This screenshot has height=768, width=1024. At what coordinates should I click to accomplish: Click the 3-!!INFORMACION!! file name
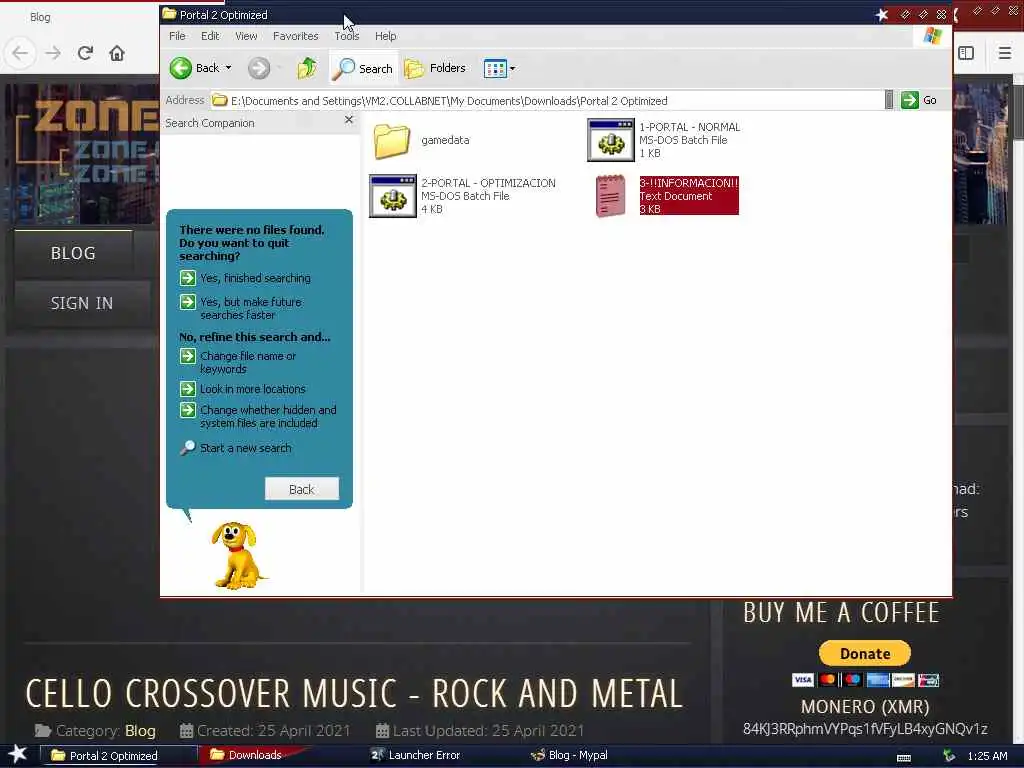pyautogui.click(x=688, y=183)
